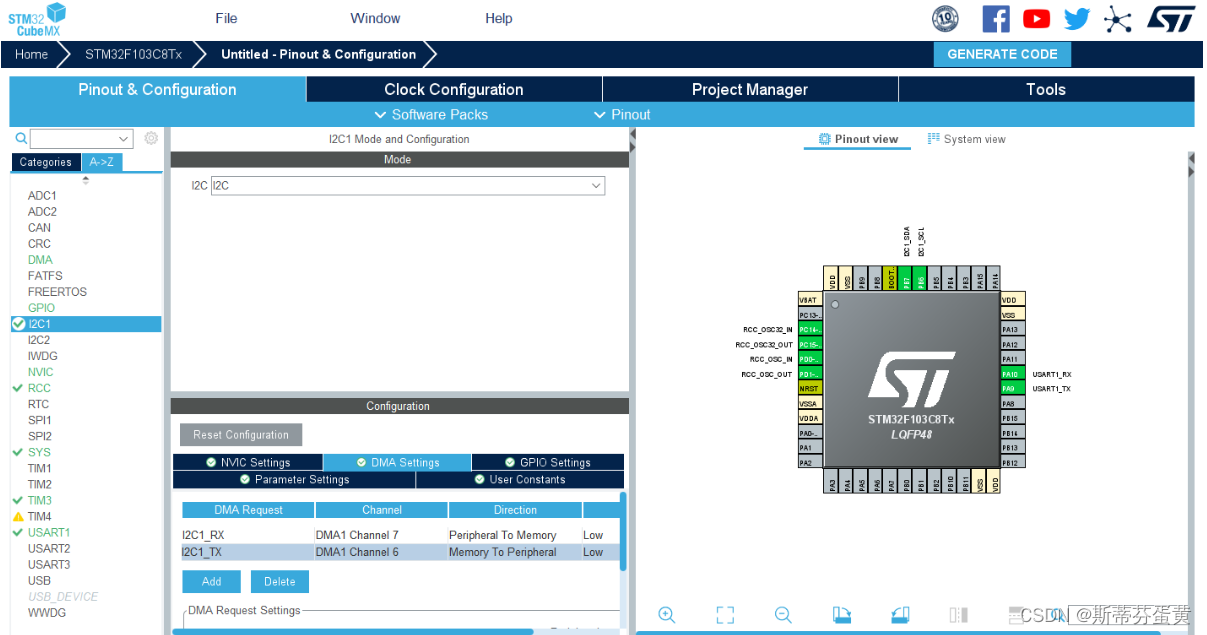Click the 10-year anniversary badge icon

945,18
